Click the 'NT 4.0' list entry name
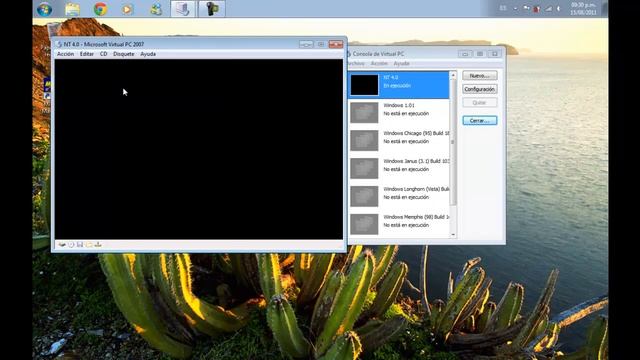The height and width of the screenshot is (360, 640). pos(391,77)
